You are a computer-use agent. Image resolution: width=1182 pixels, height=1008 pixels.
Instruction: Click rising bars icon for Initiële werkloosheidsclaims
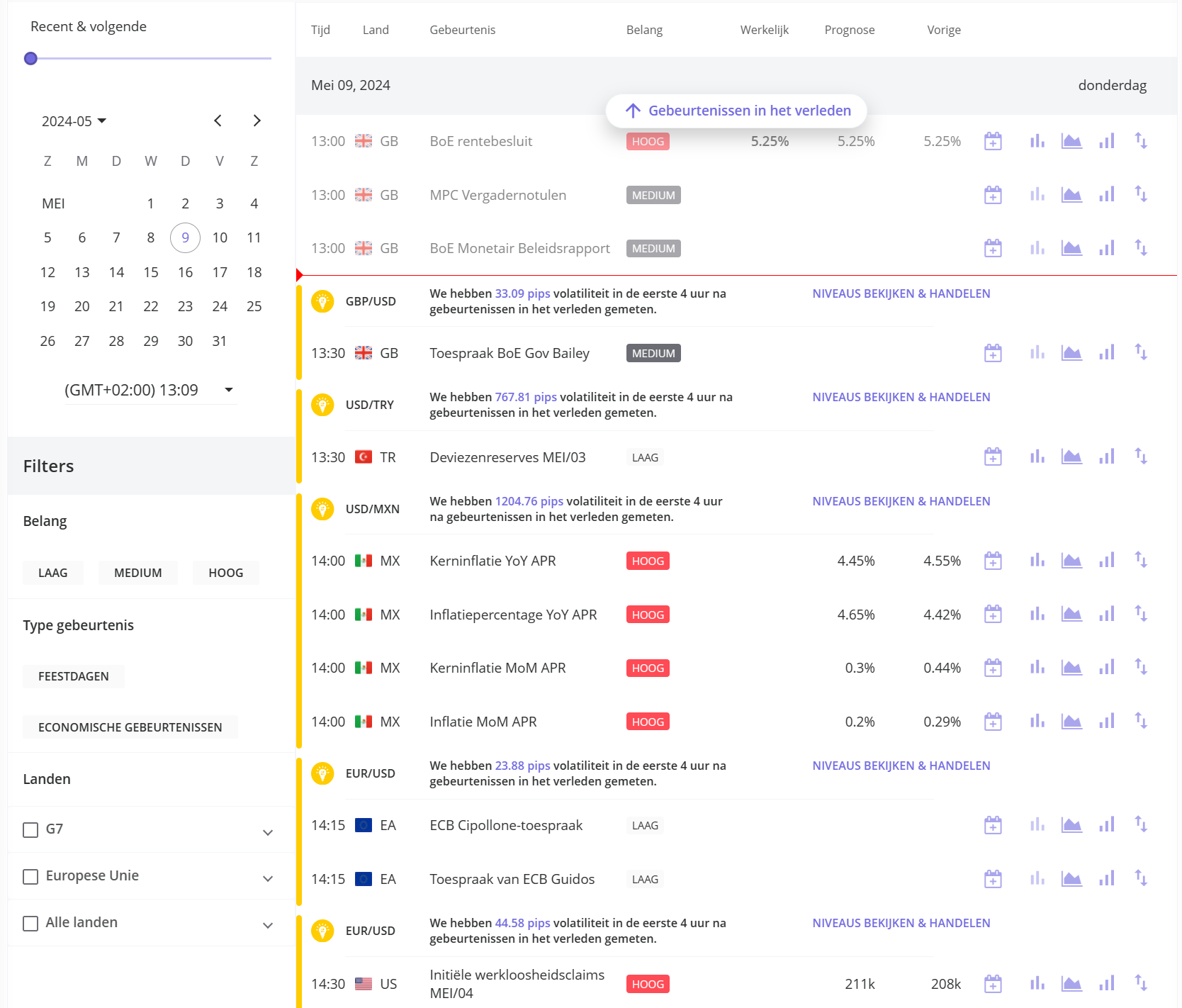click(x=1107, y=983)
